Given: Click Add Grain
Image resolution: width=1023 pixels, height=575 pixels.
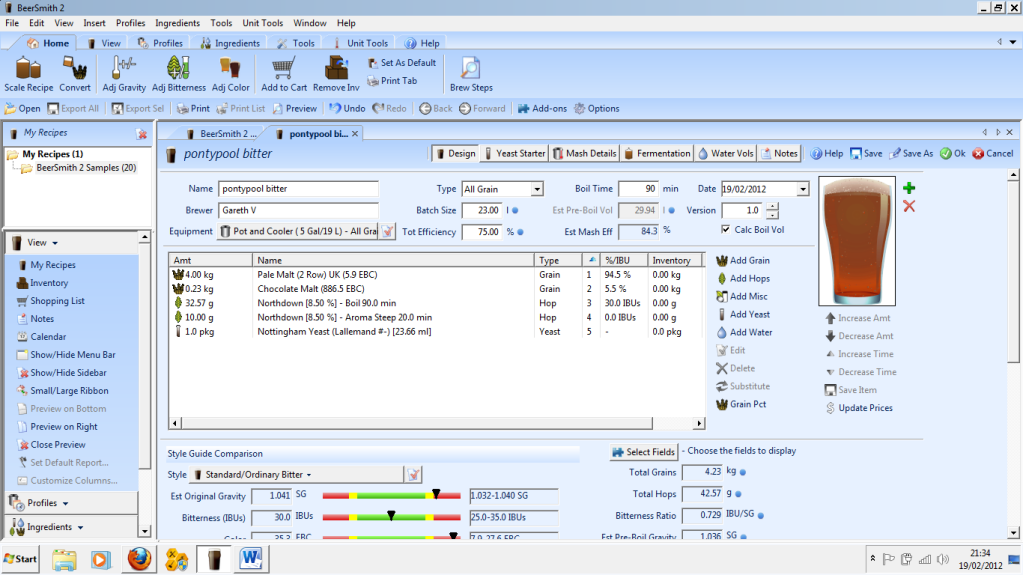Looking at the screenshot, I should [742, 260].
